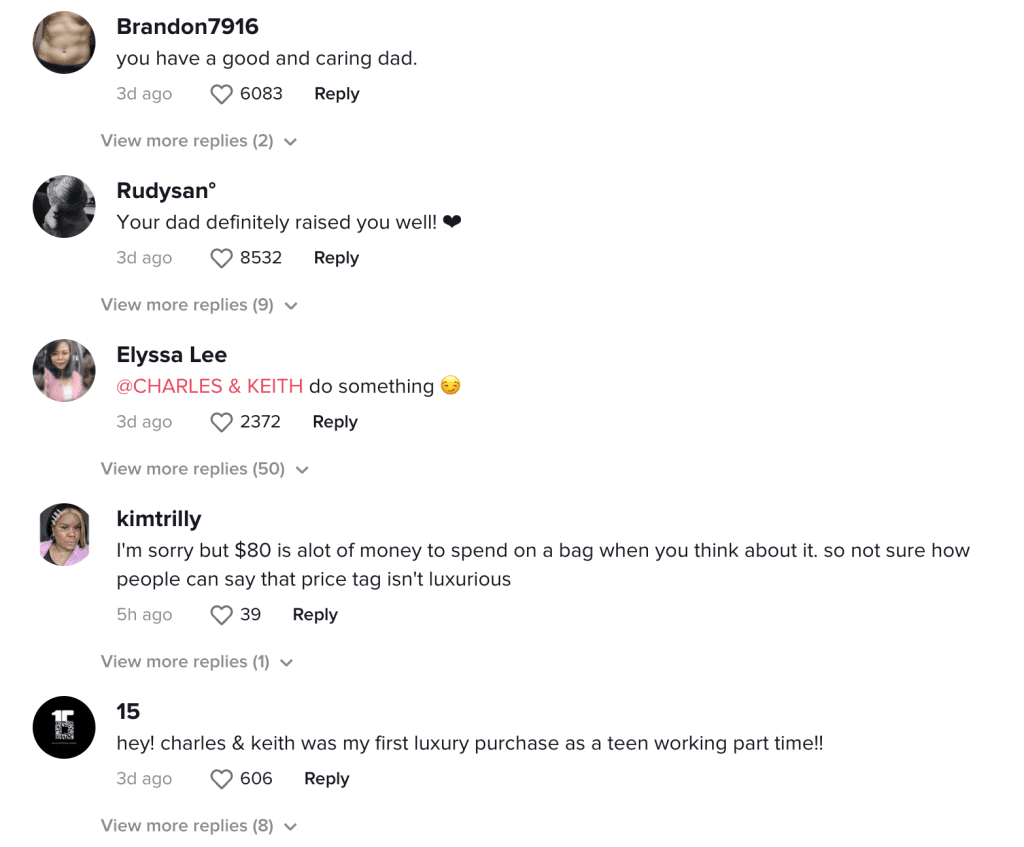Open the CHARLES & KEITH mention link
This screenshot has width=1024, height=847.
(x=210, y=386)
